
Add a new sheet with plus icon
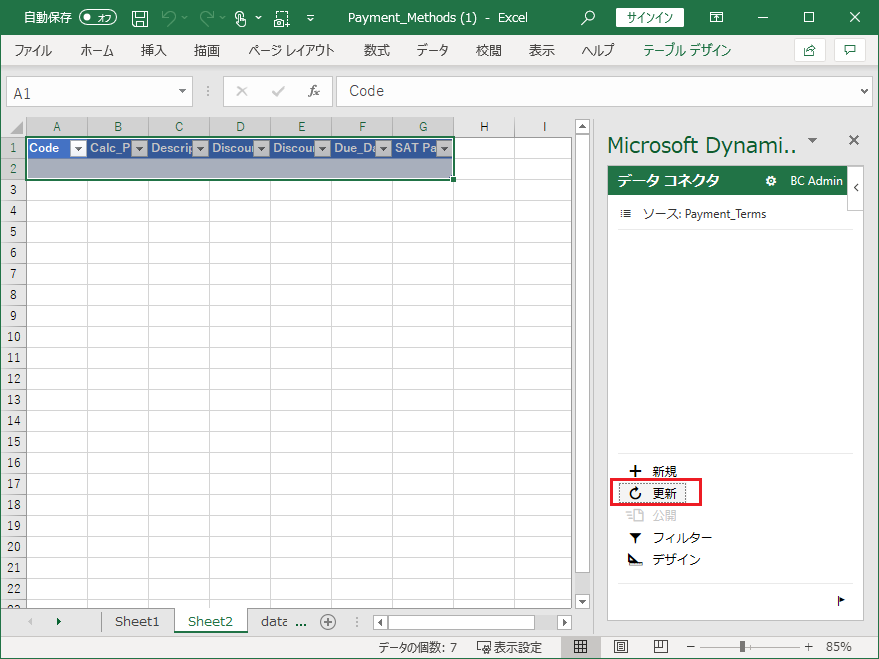tap(328, 621)
